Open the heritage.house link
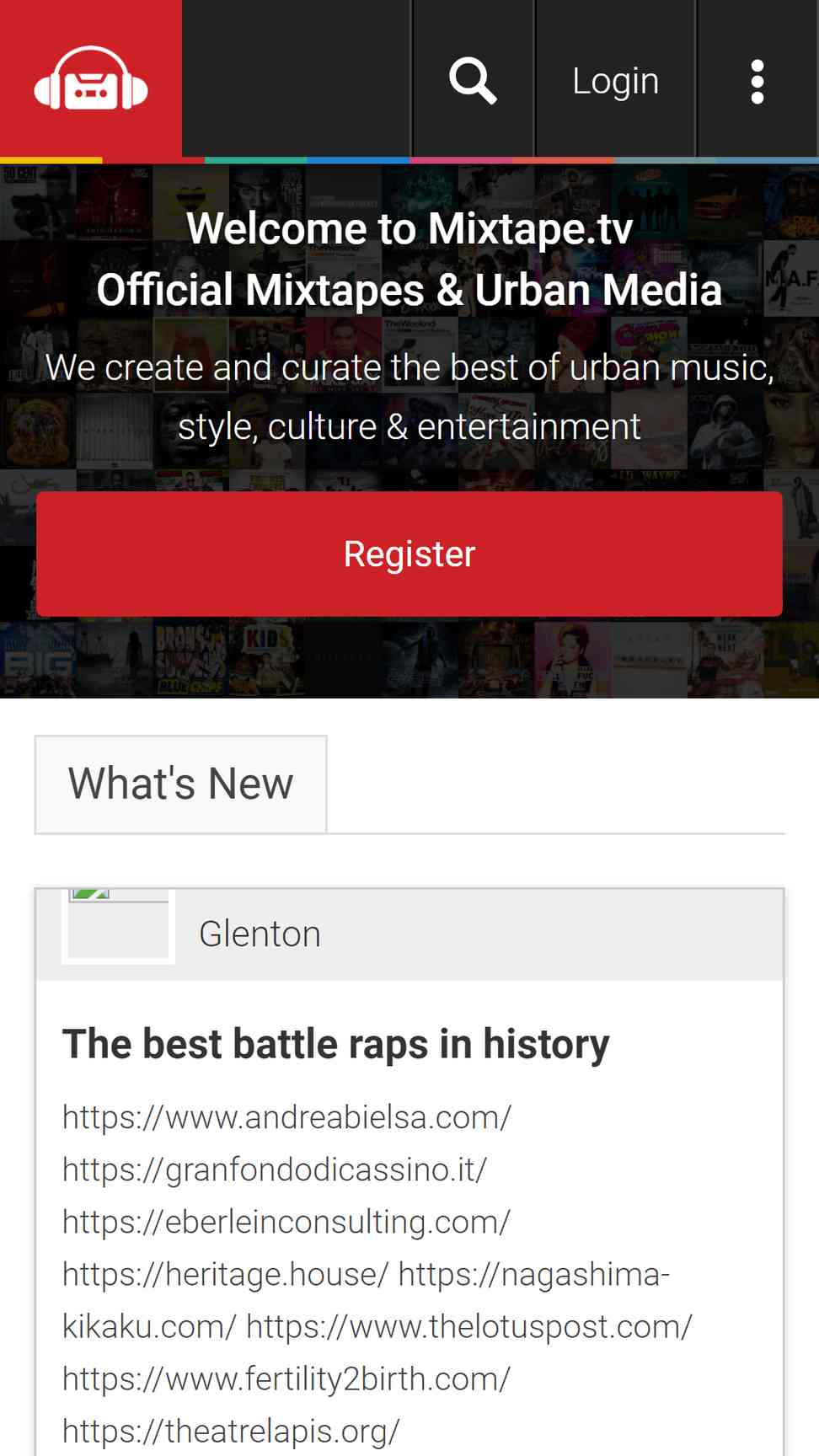This screenshot has height=1456, width=819. pos(226,1274)
